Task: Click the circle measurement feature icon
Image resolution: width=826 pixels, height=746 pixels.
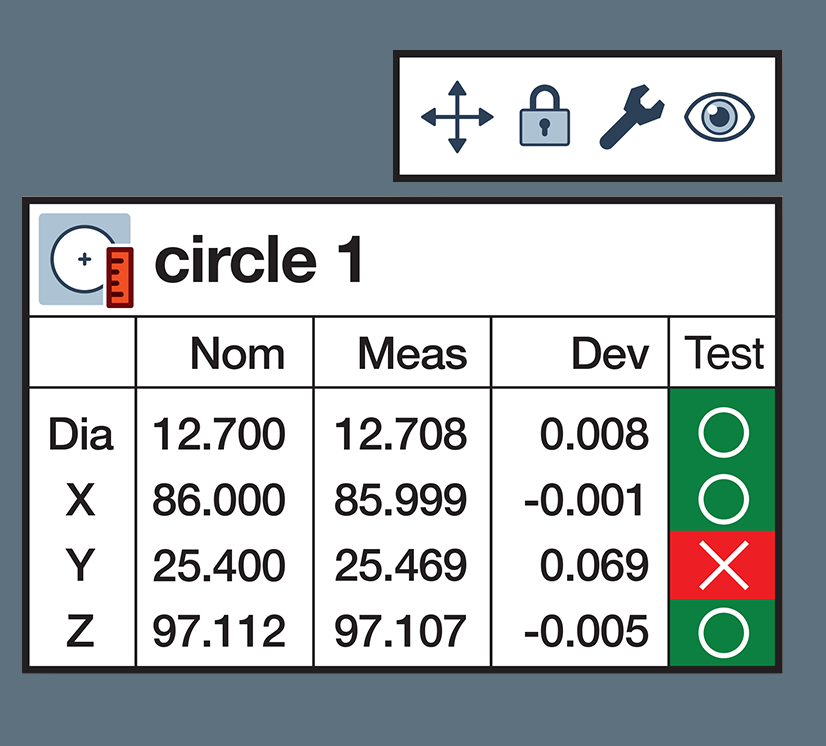Action: [x=85, y=260]
